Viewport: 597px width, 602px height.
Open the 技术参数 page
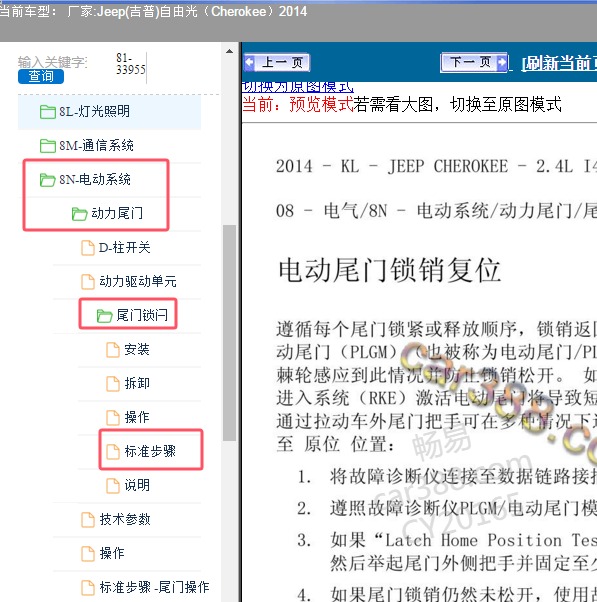(125, 519)
